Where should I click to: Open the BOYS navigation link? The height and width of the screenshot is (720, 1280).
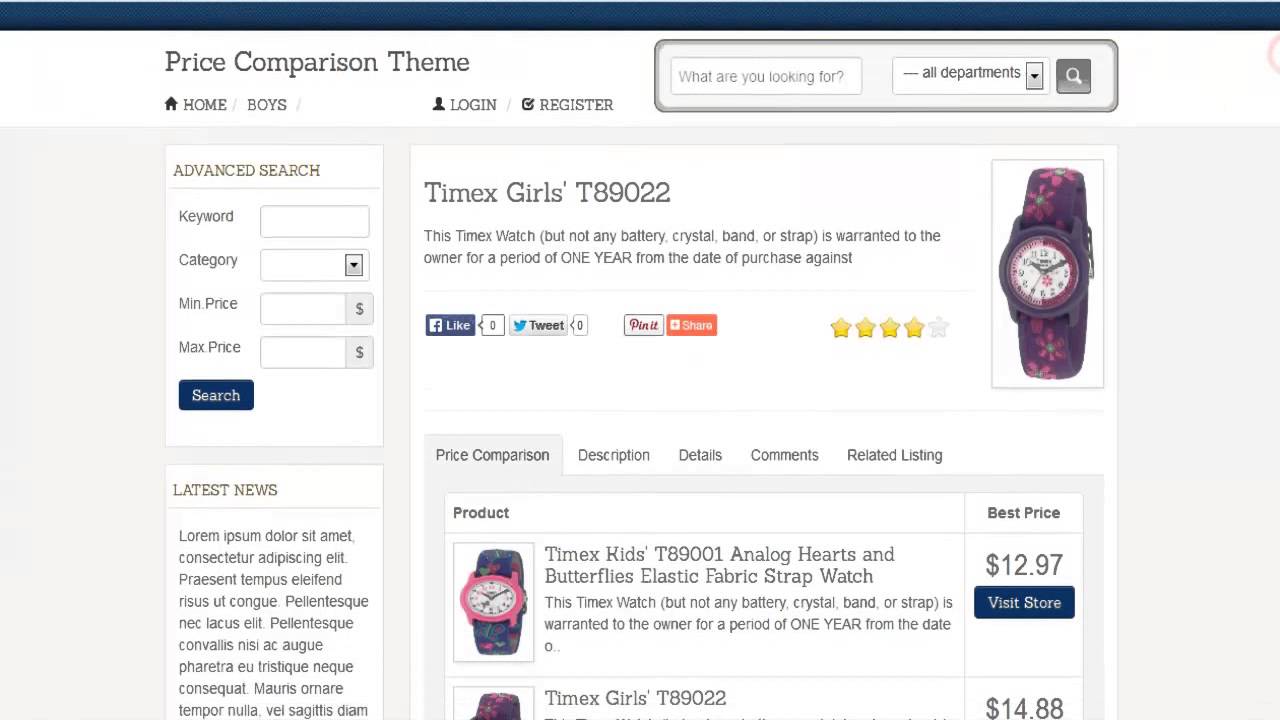click(267, 104)
